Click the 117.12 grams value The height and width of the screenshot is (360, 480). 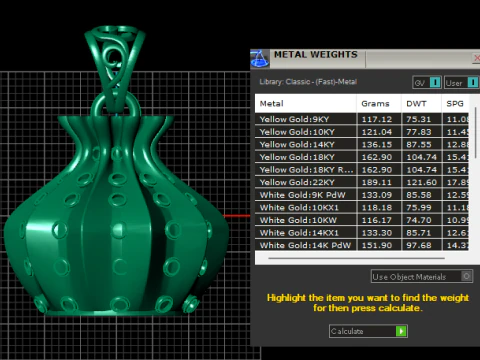tap(377, 119)
